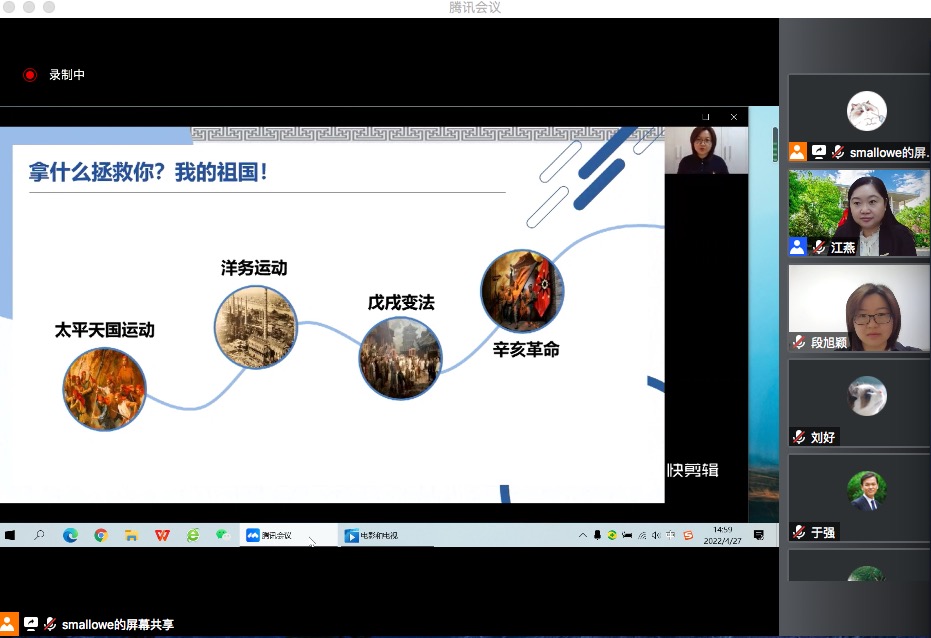
Task: Launch Microsoft Edge from the taskbar
Action: [x=70, y=535]
